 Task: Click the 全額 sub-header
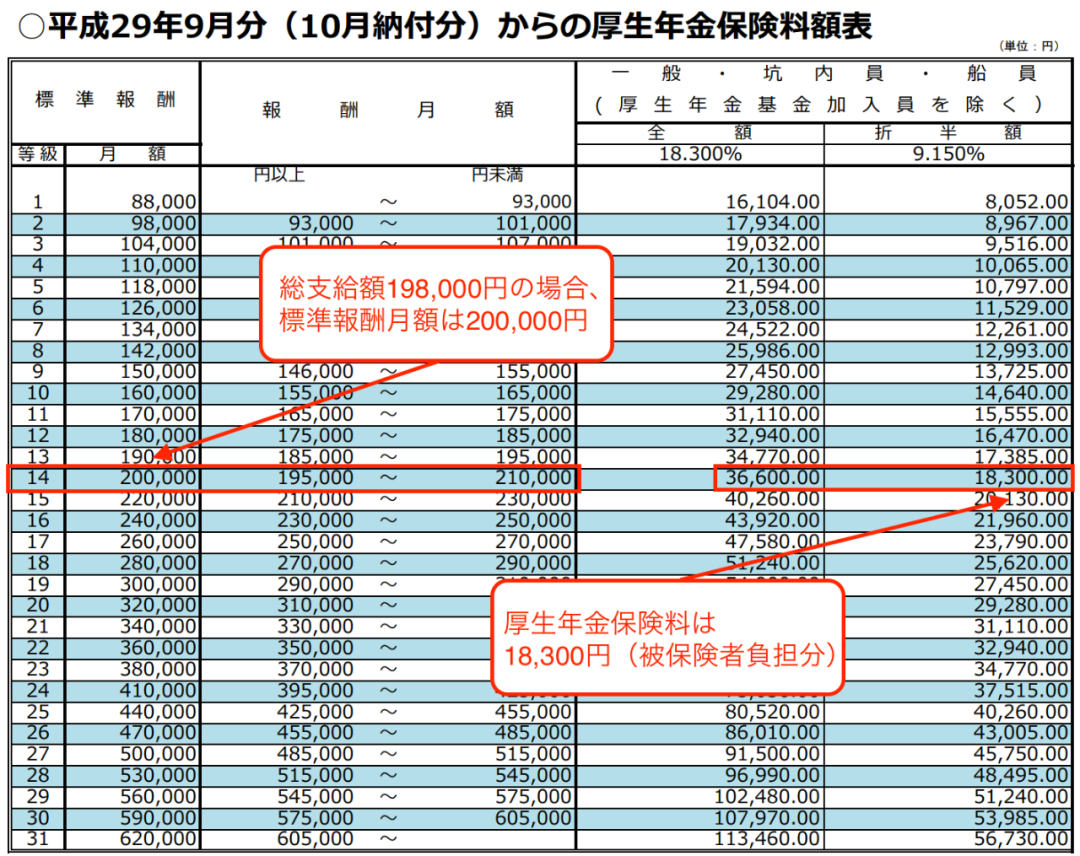pyautogui.click(x=699, y=133)
